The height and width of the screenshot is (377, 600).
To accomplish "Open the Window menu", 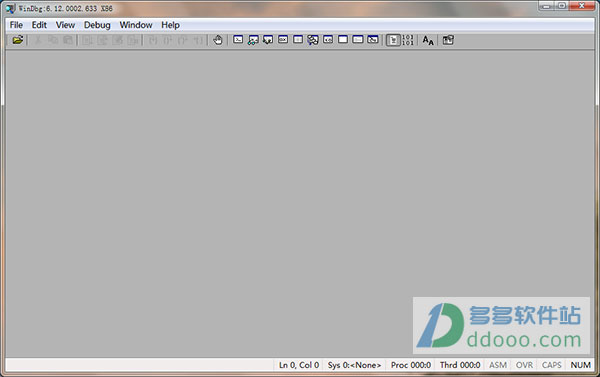I will click(x=136, y=25).
